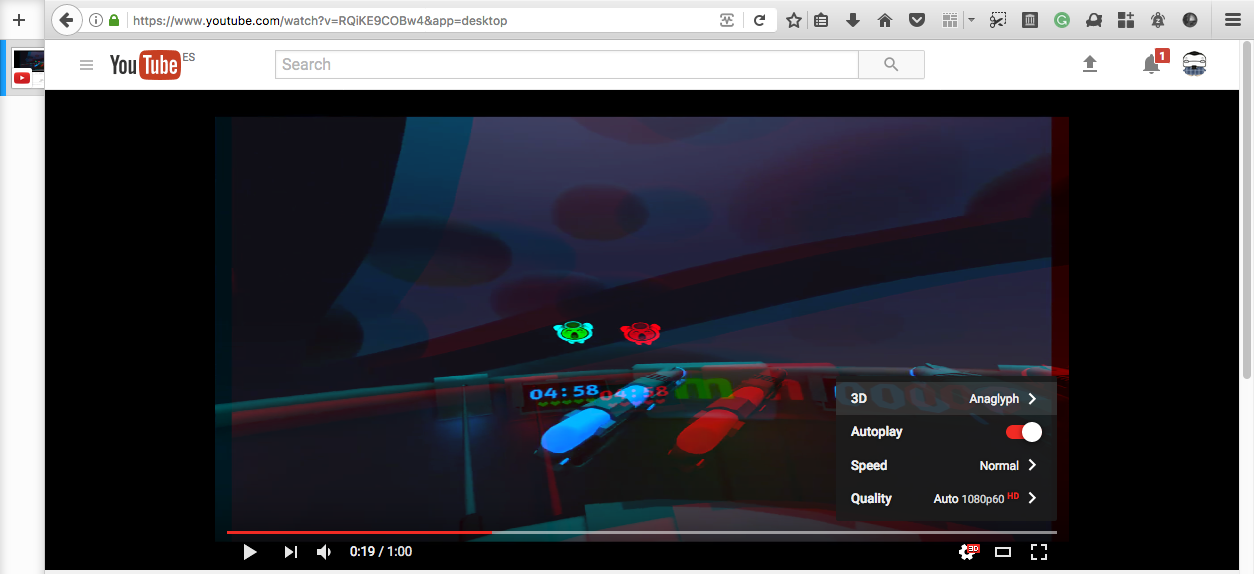Play the video

pos(250,552)
